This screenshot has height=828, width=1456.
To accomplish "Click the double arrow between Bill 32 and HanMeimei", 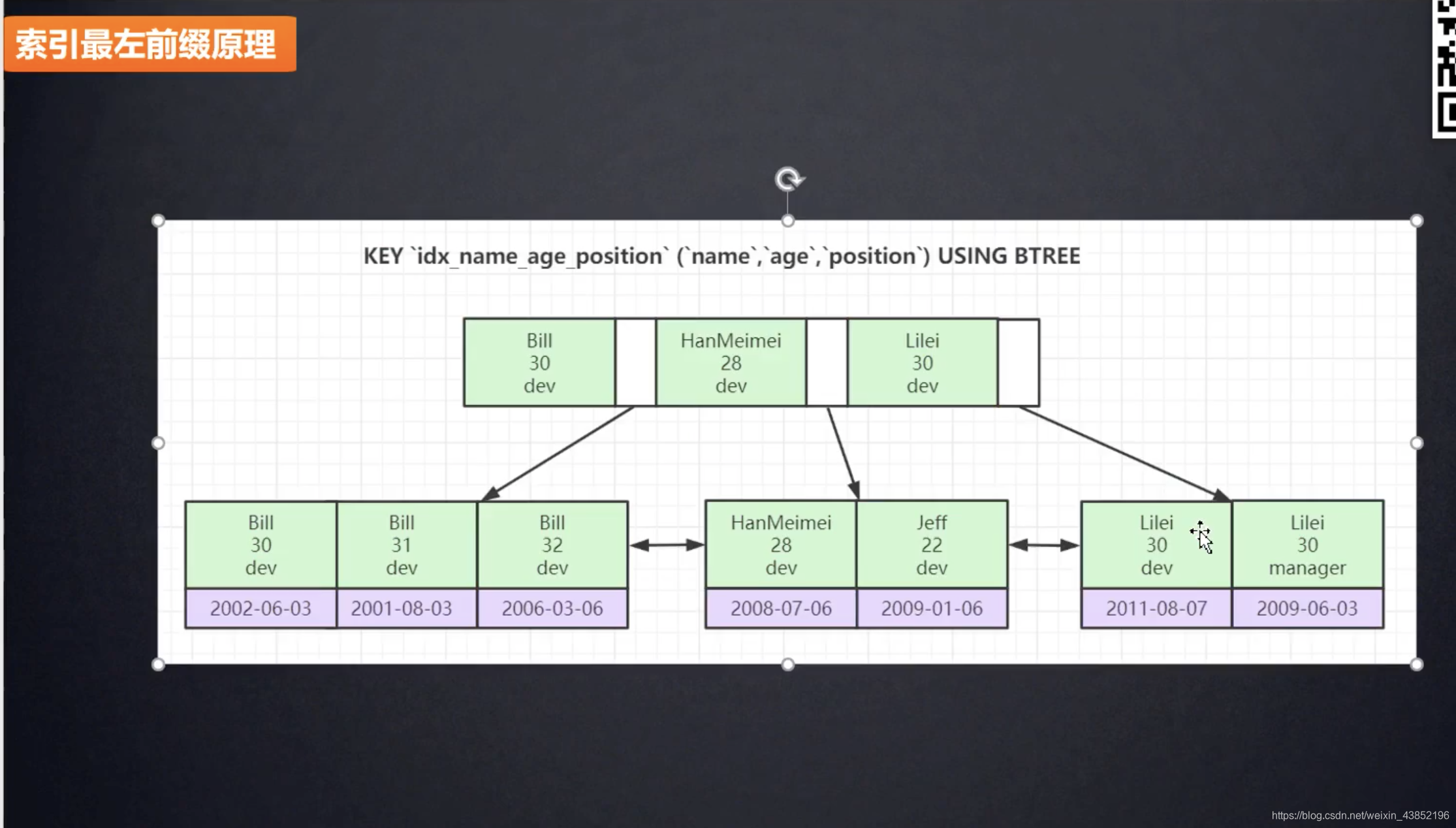I will (x=667, y=545).
